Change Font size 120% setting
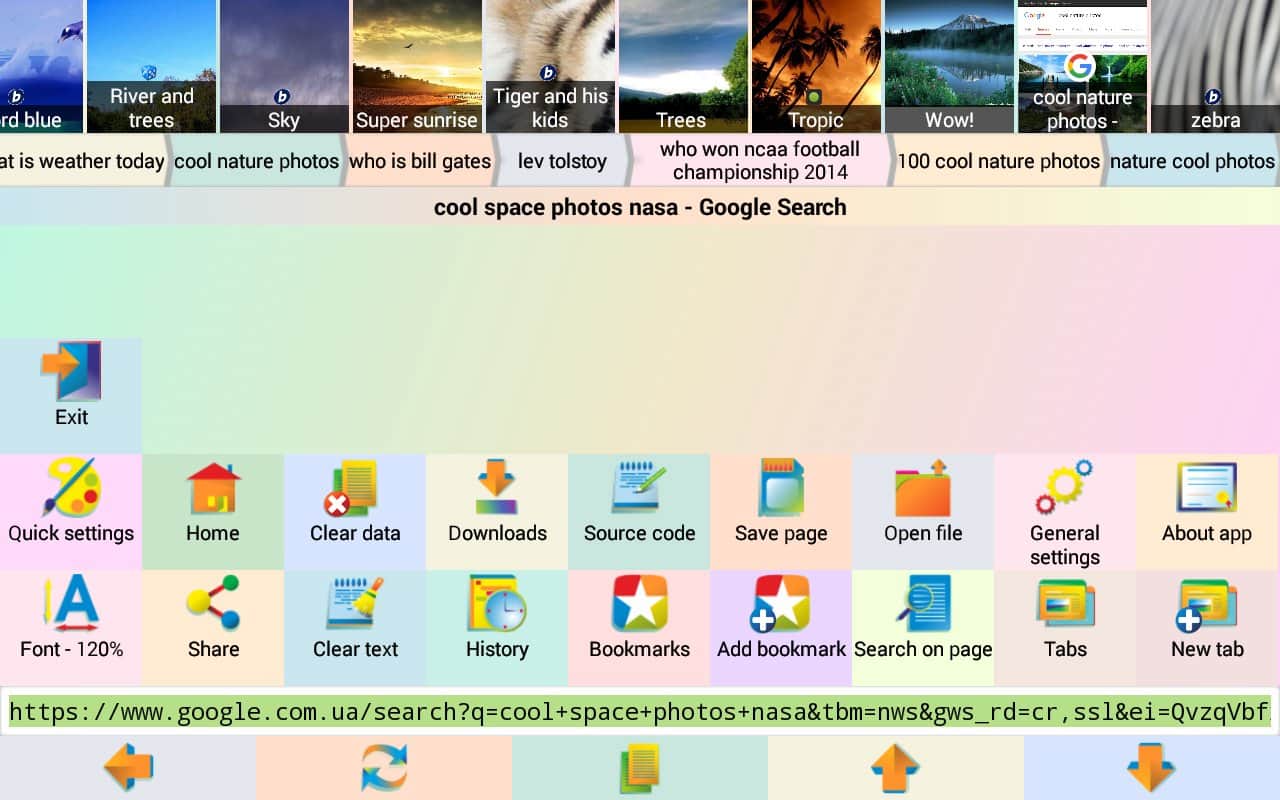The height and width of the screenshot is (800, 1280). click(x=71, y=605)
